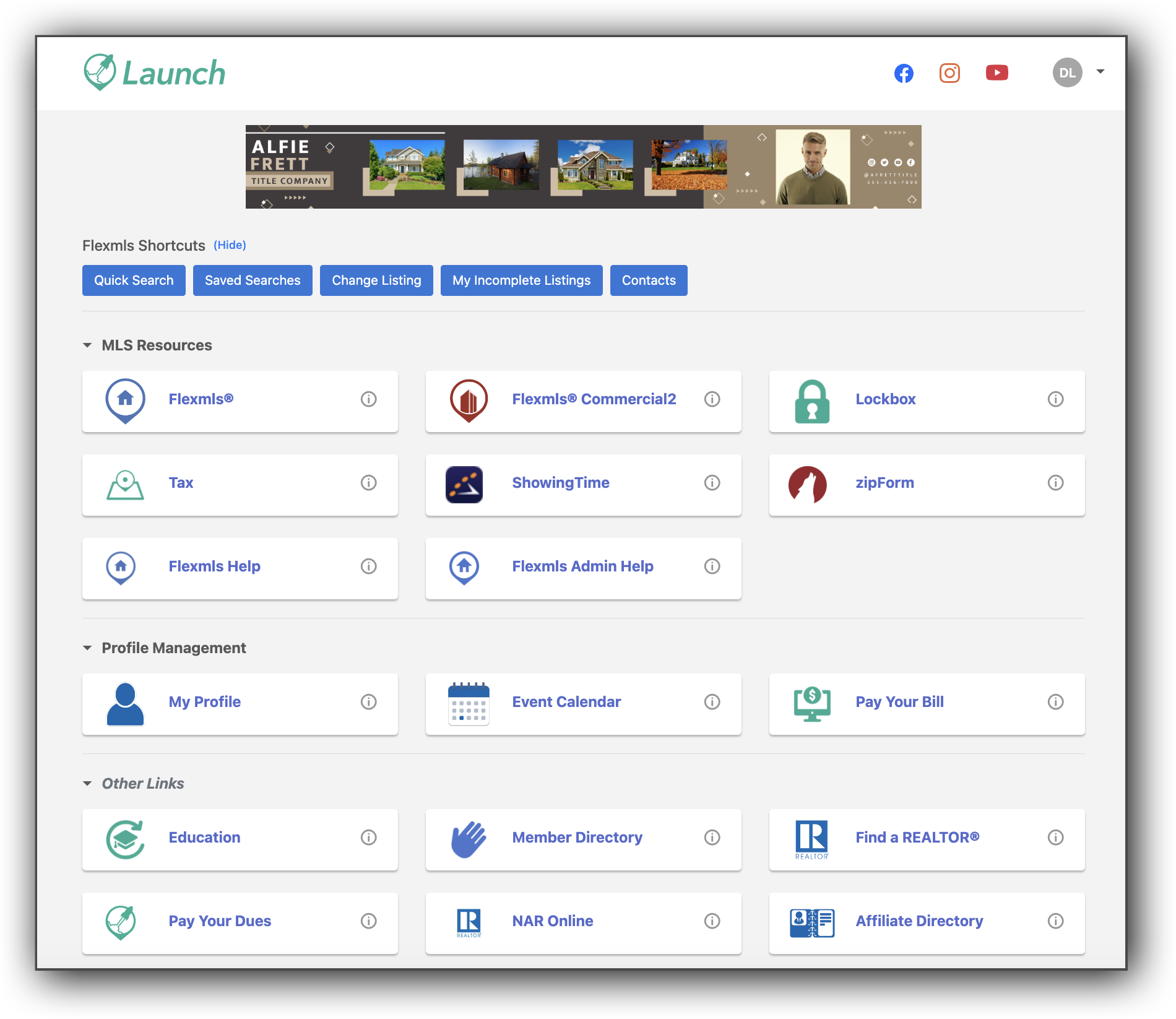
Task: Open the Facebook page icon
Action: point(904,73)
